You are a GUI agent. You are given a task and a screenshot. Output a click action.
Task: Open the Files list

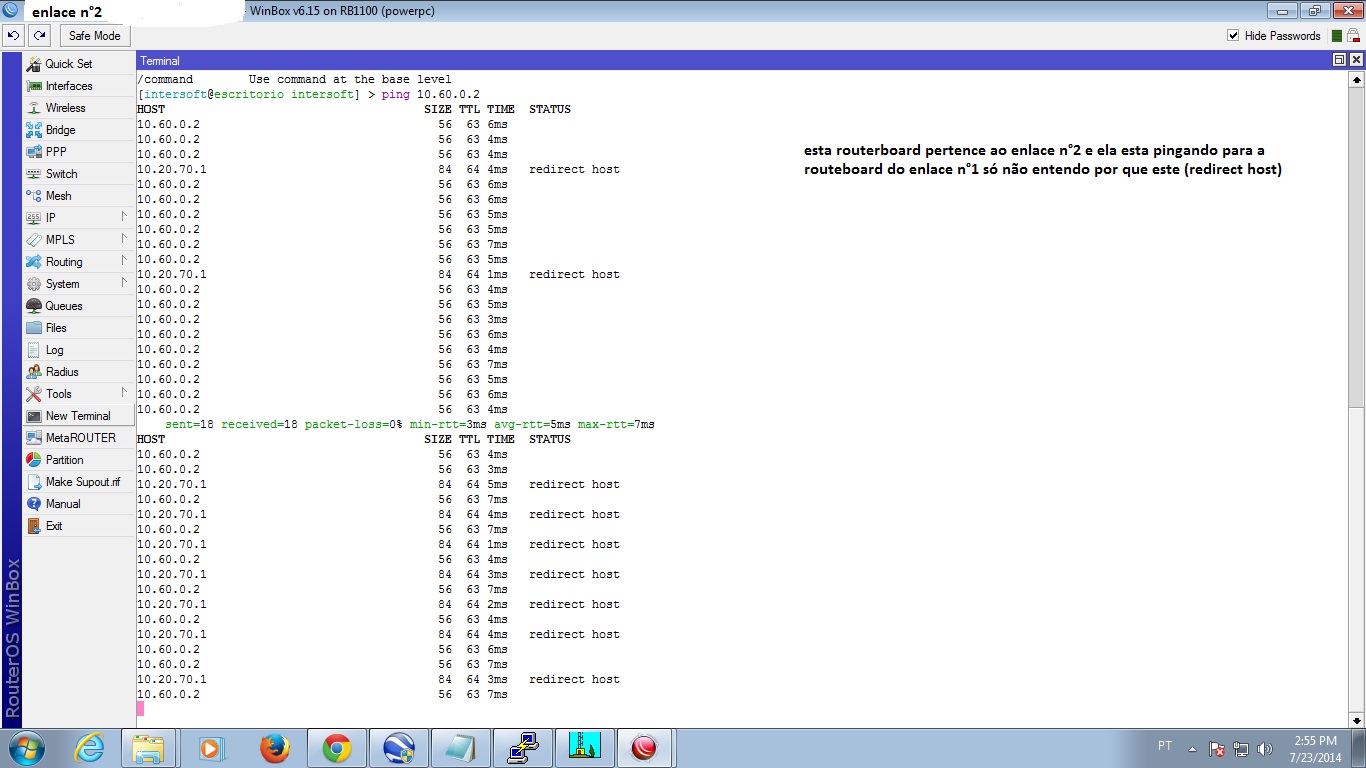[78, 328]
